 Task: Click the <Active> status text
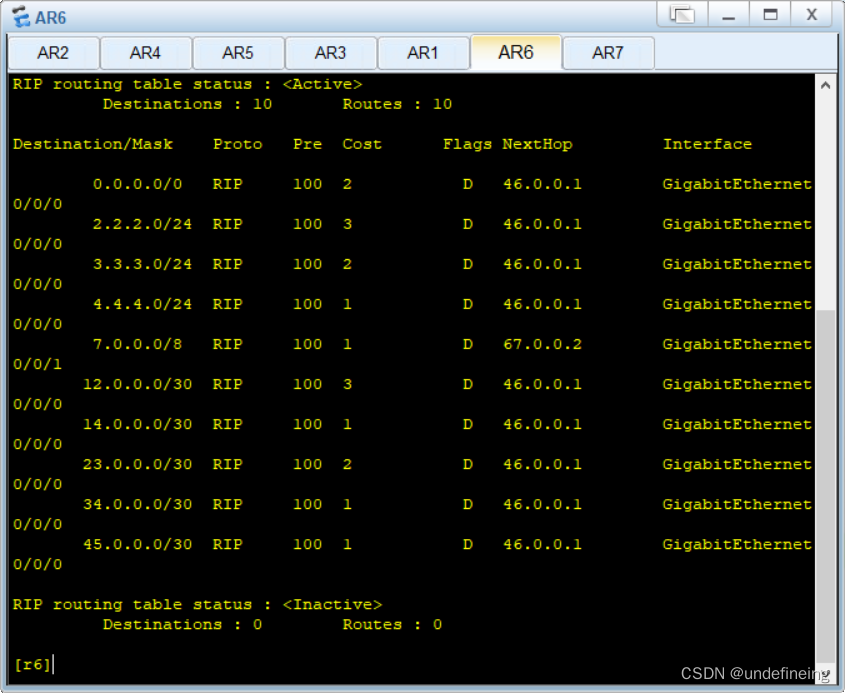pos(322,85)
